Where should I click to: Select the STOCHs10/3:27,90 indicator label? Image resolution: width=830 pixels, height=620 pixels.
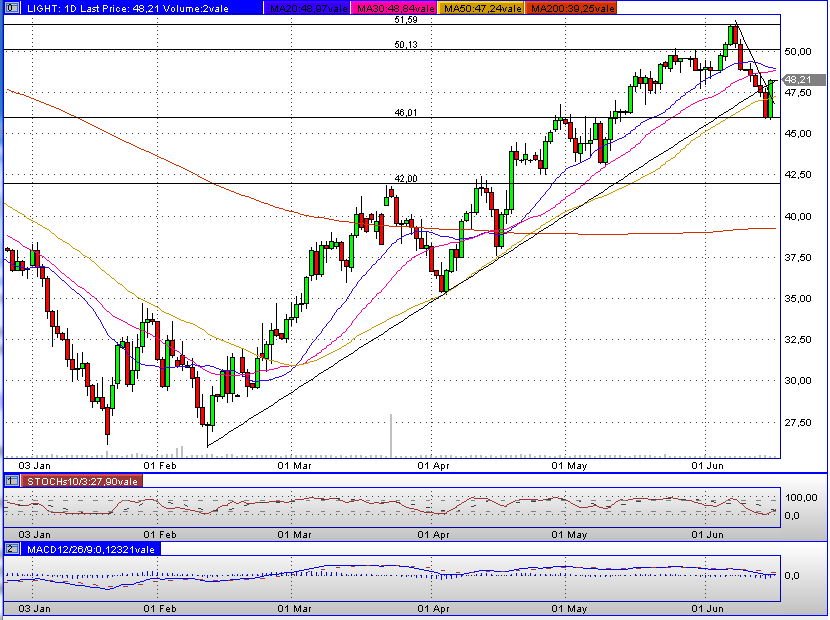(82, 481)
